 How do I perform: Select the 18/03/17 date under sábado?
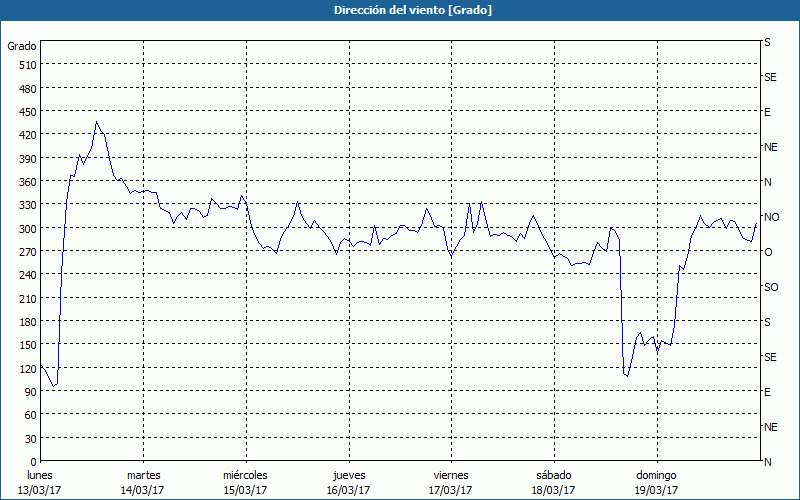tap(553, 490)
